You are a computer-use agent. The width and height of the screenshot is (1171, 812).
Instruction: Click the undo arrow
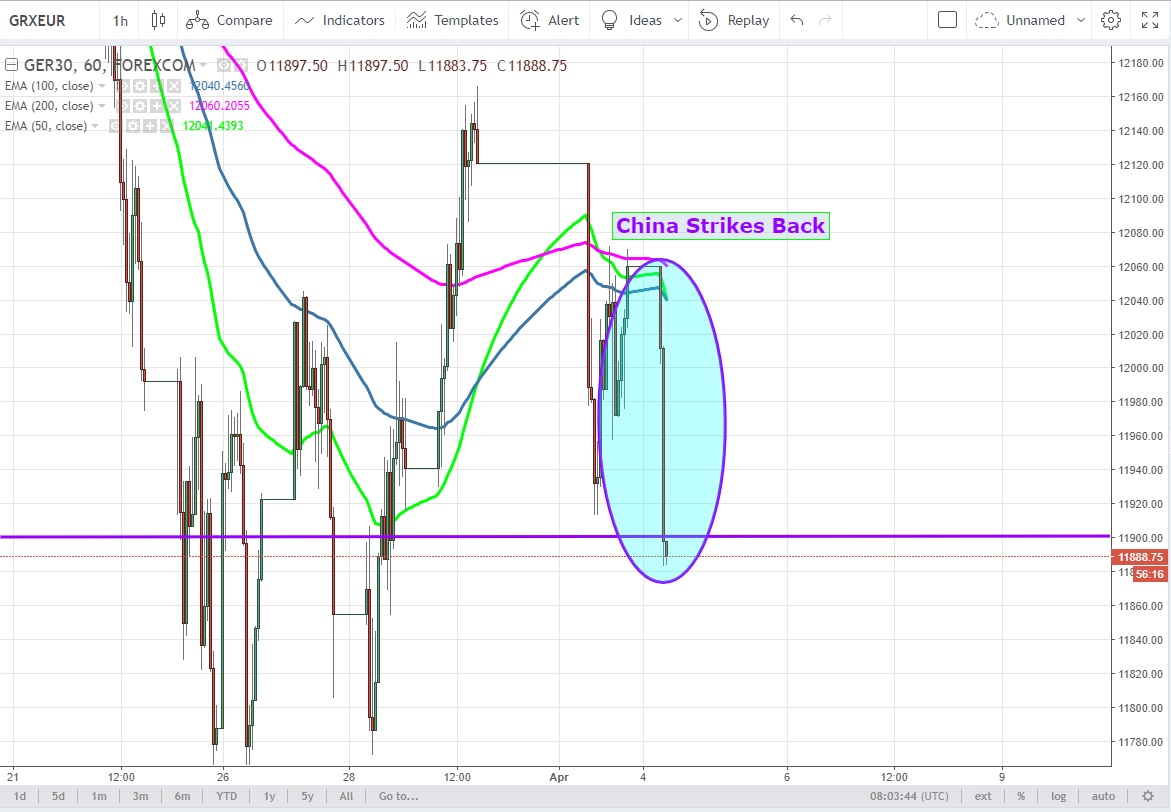[796, 20]
